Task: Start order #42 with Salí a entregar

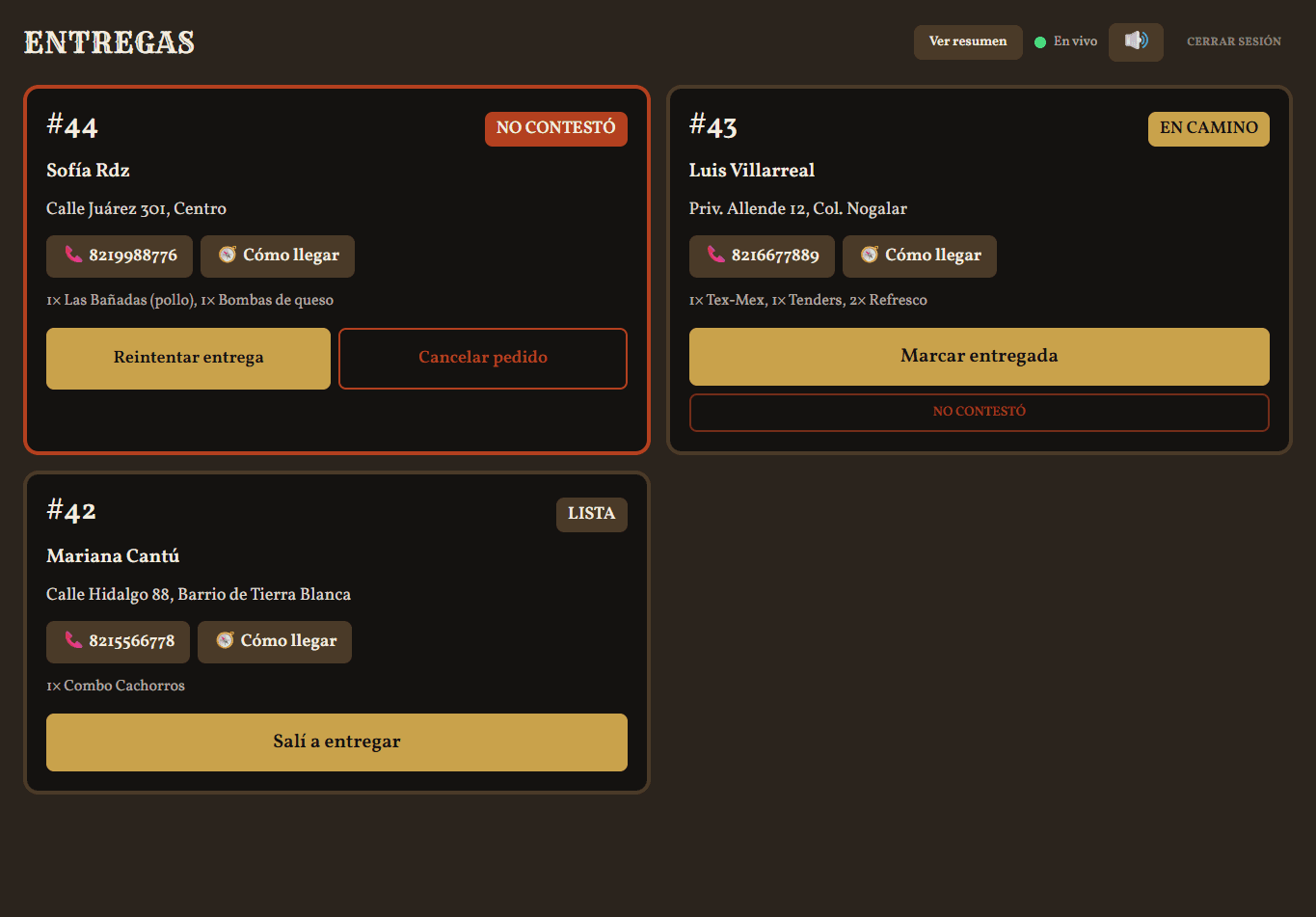Action: point(336,742)
